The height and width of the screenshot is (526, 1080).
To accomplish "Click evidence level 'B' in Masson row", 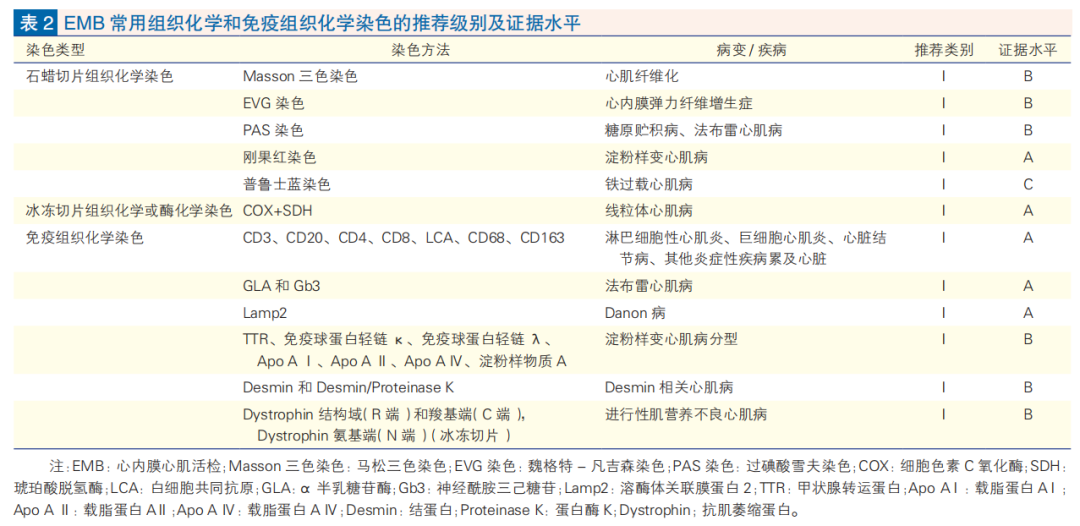I will pyautogui.click(x=1028, y=77).
